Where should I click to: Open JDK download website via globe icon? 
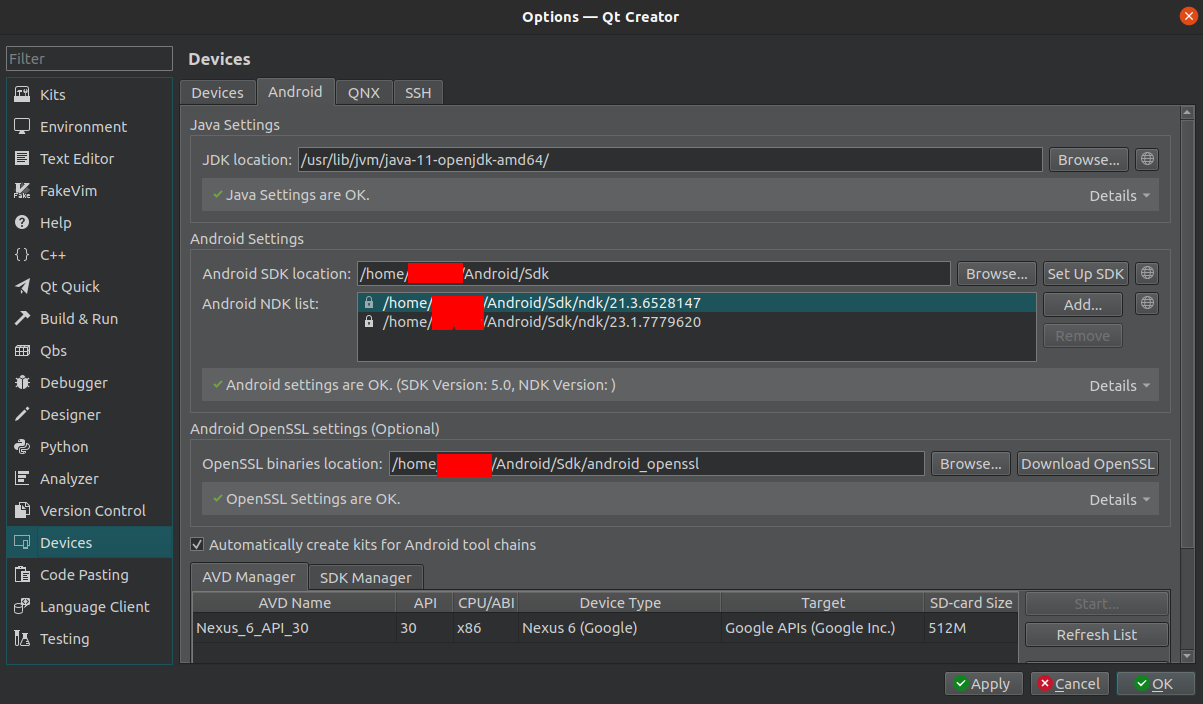click(x=1147, y=159)
